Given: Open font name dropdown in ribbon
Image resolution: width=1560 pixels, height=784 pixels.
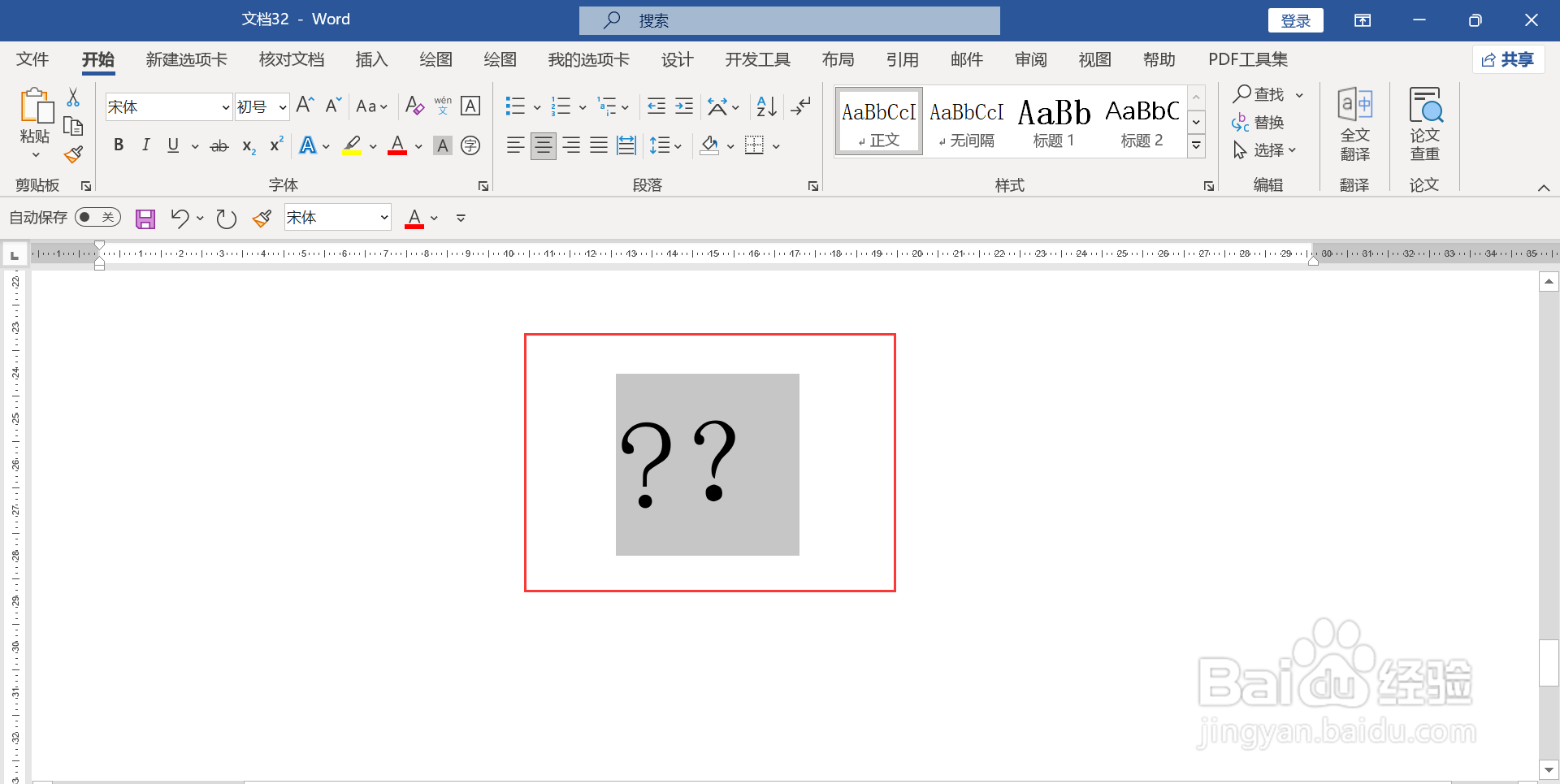Looking at the screenshot, I should [x=226, y=107].
